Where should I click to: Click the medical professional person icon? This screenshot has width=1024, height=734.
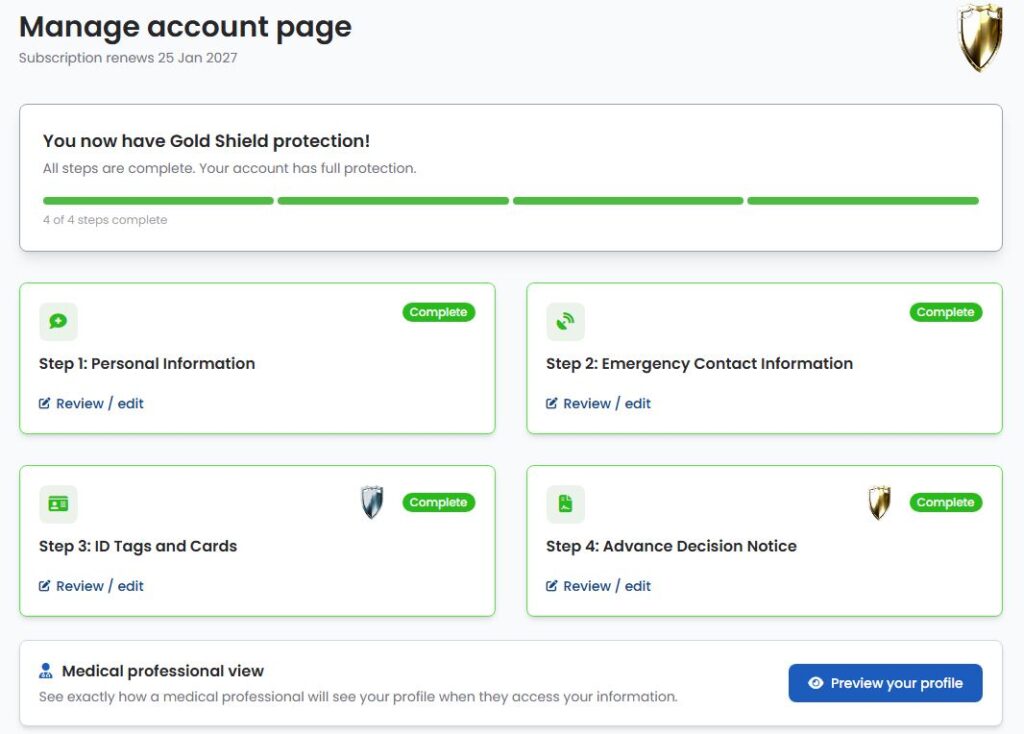pos(46,671)
